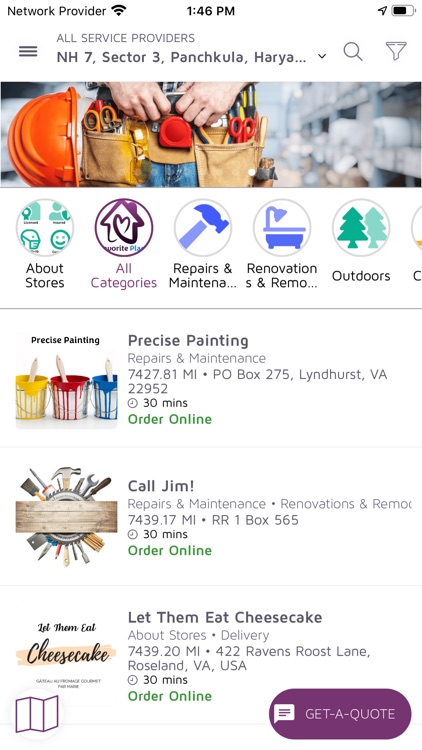Tap the tool belt banner image
Viewport: 422px width, 750px height.
tap(211, 134)
